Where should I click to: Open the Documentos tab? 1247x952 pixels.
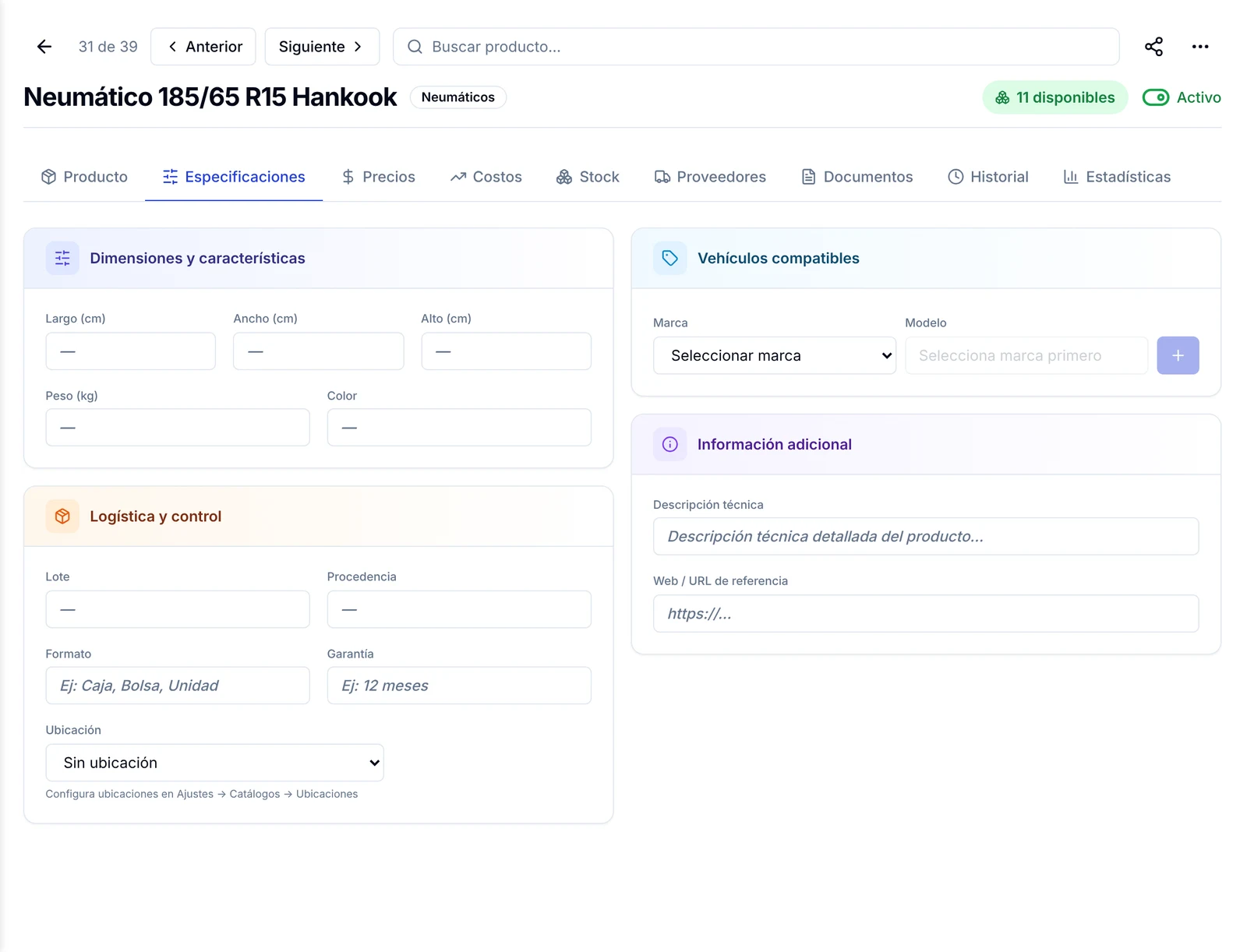857,177
